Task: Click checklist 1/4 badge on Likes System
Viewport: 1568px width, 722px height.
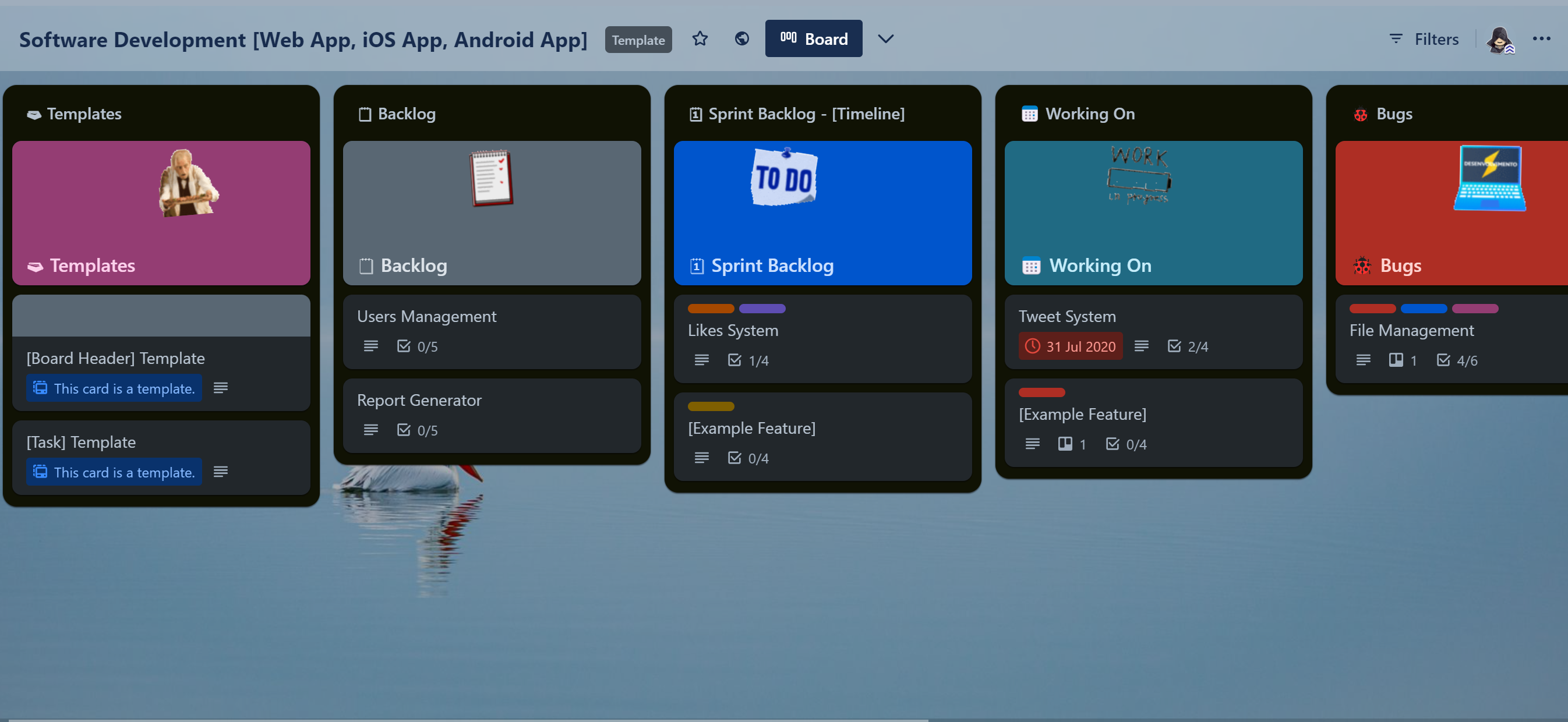Action: [x=748, y=360]
